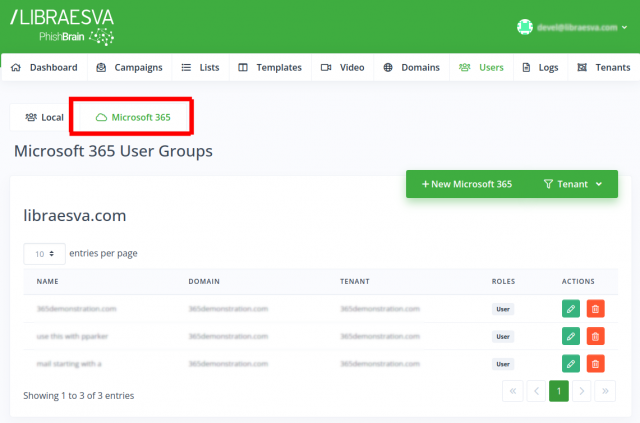The image size is (640, 423).
Task: Sort the table by DOMAIN column
Action: 204,281
